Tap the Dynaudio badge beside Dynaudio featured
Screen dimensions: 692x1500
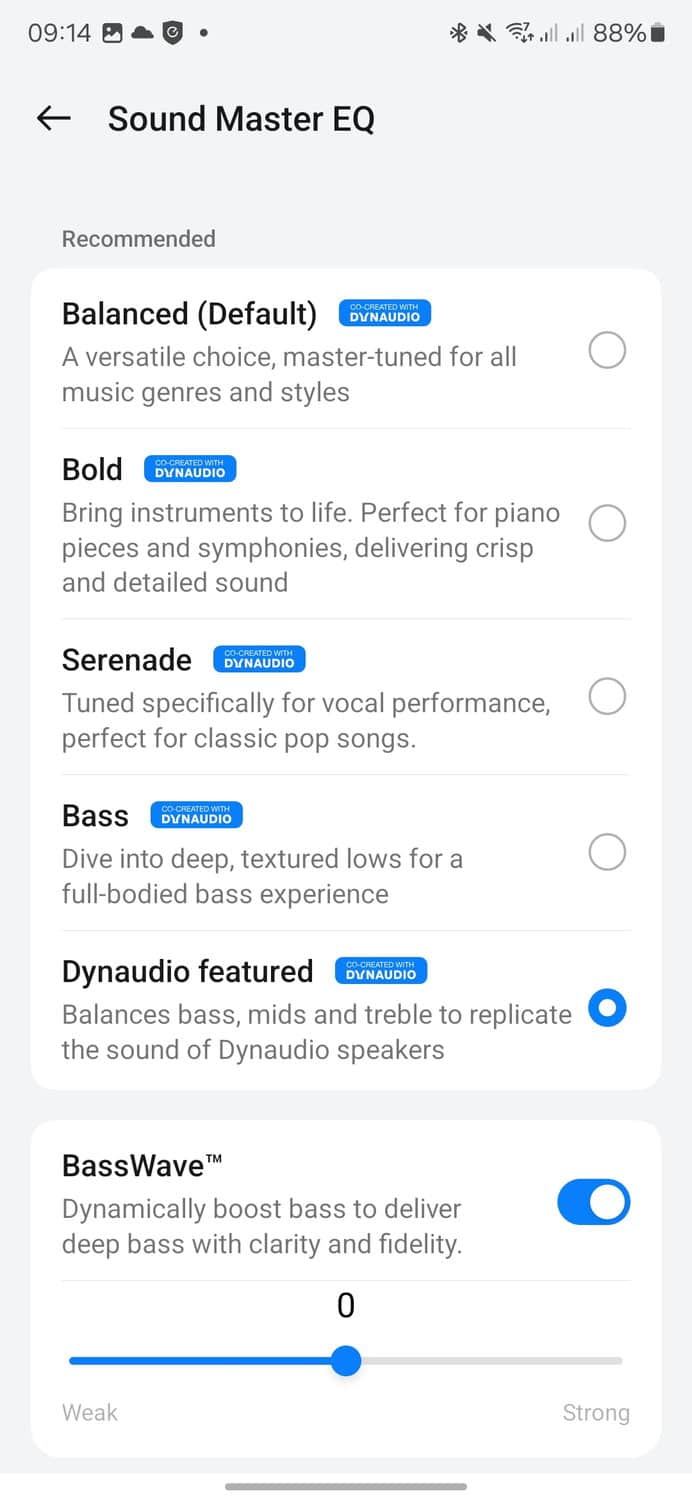click(380, 970)
